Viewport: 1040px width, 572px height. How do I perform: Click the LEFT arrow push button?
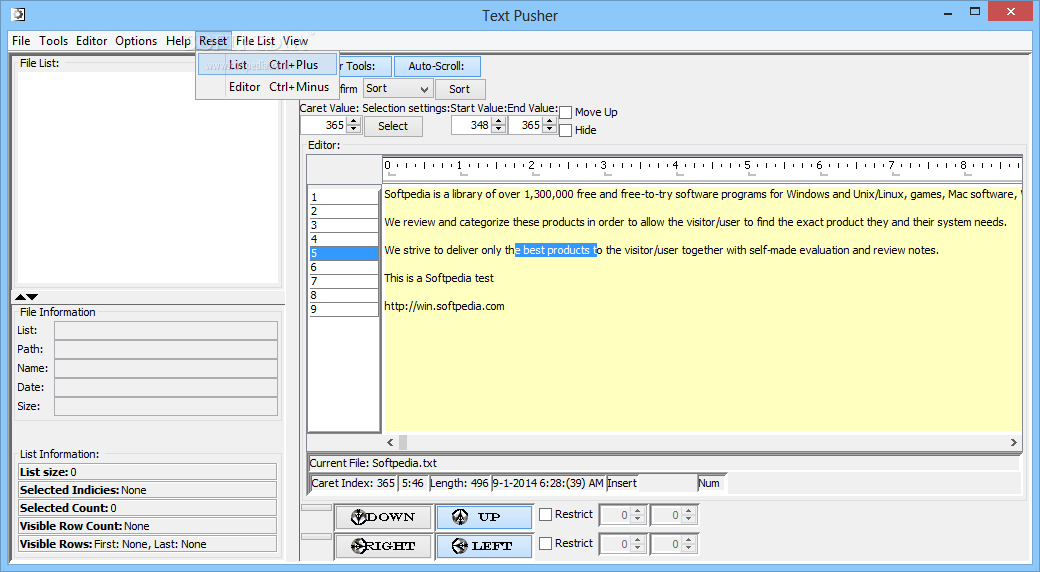484,546
